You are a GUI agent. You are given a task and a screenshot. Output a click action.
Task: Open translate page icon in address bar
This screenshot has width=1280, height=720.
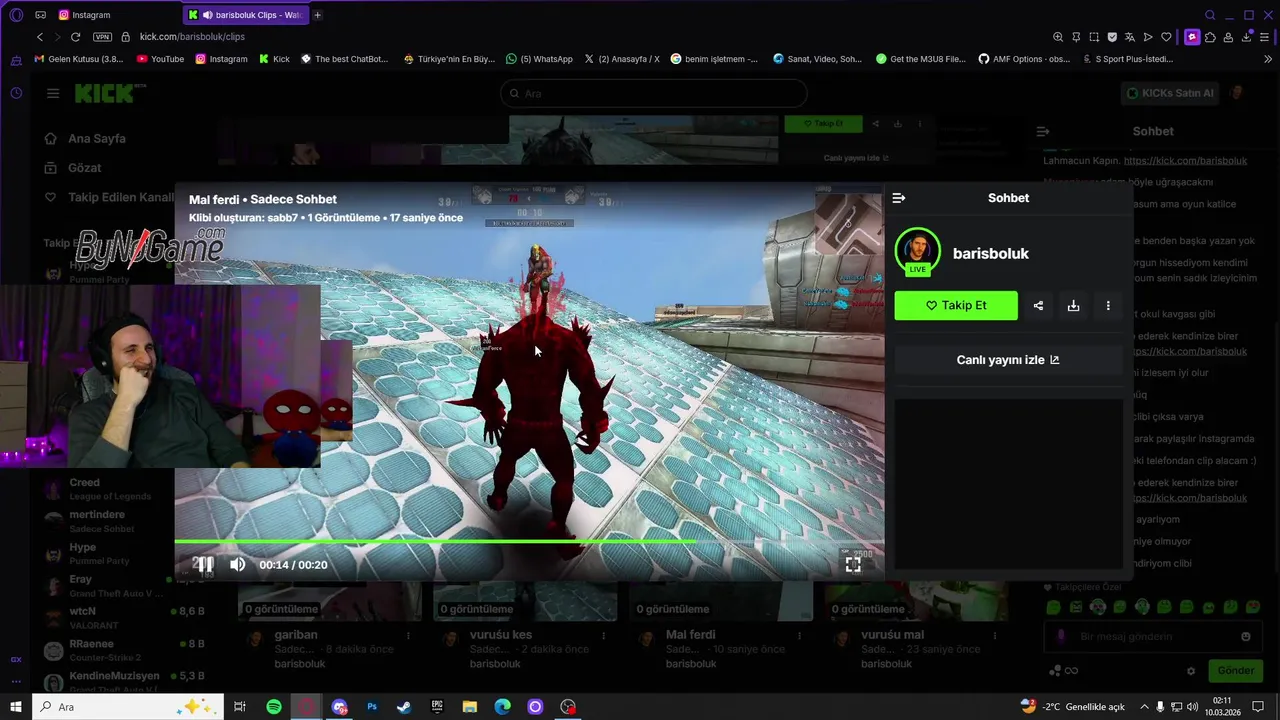click(1130, 37)
